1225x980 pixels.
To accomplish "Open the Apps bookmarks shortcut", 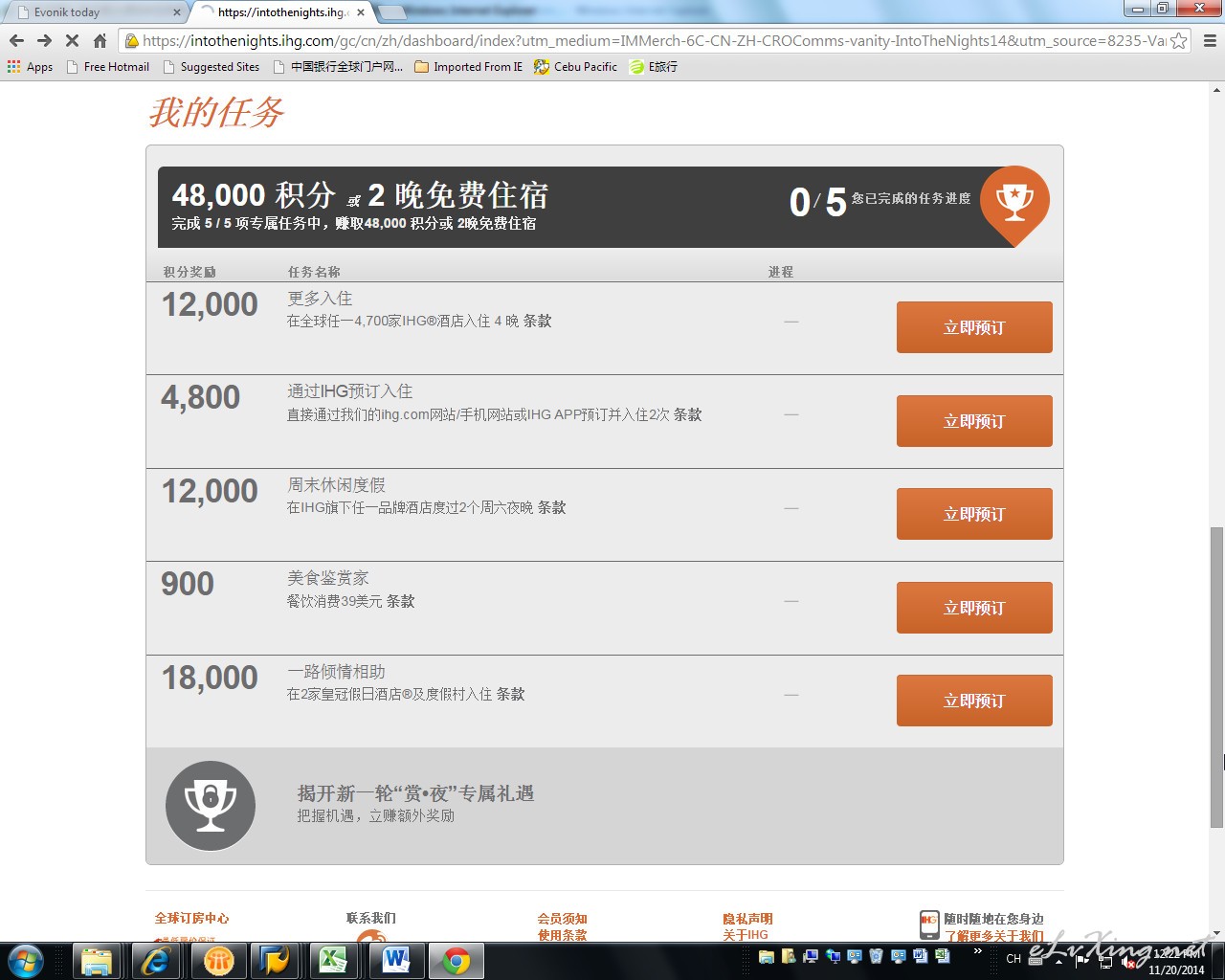I will (30, 67).
